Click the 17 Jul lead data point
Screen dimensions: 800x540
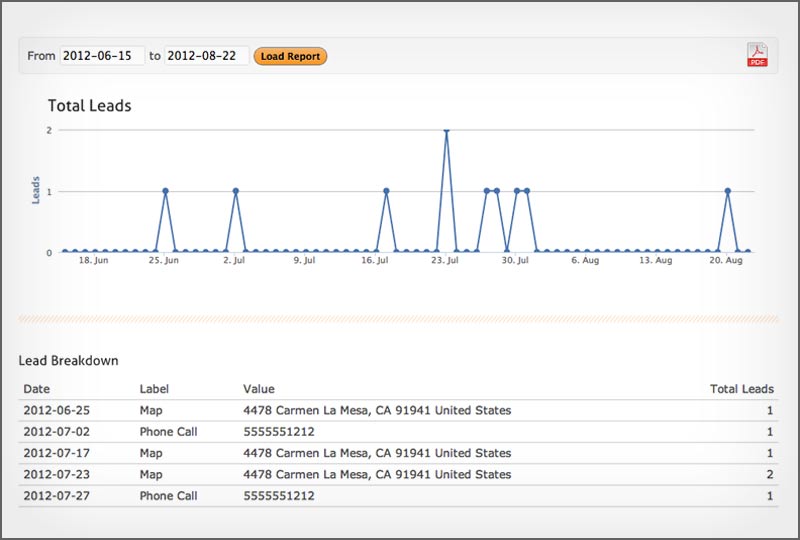(386, 191)
